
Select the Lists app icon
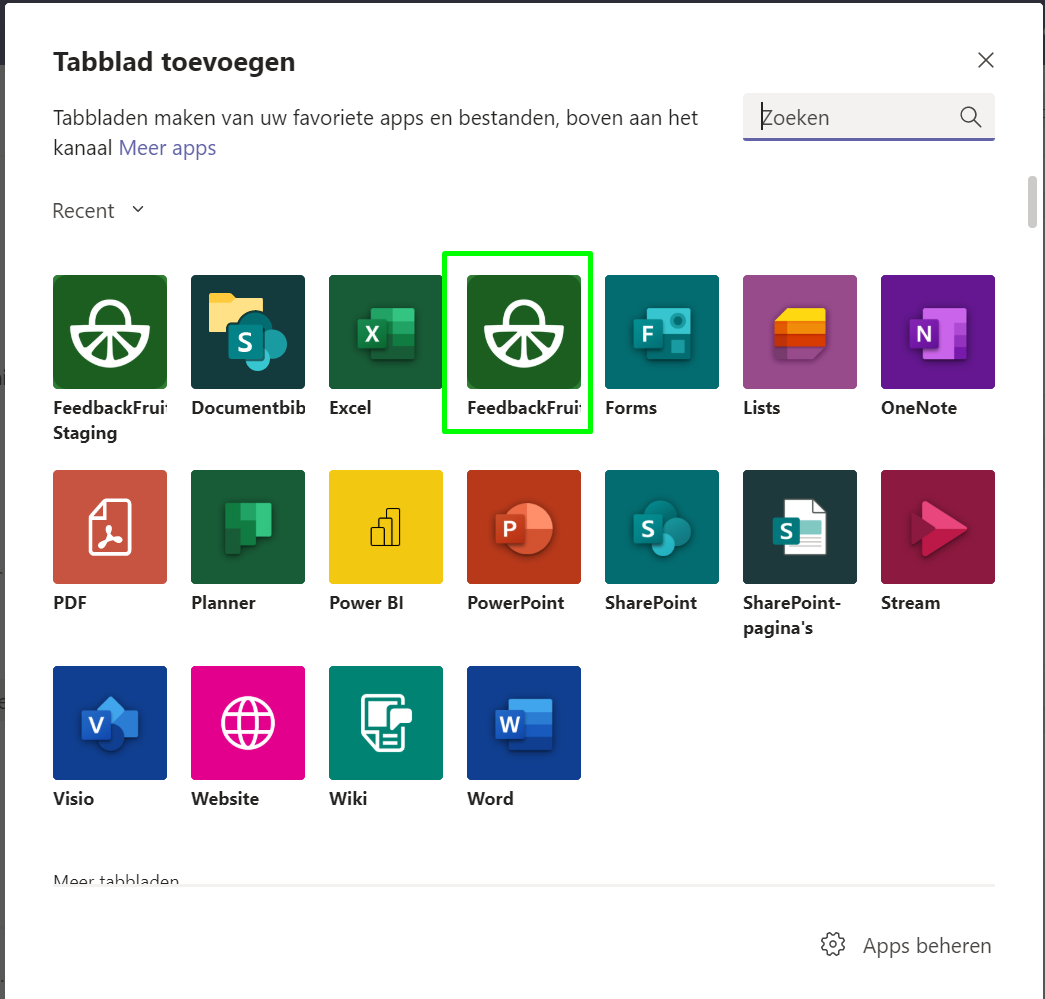click(x=800, y=332)
